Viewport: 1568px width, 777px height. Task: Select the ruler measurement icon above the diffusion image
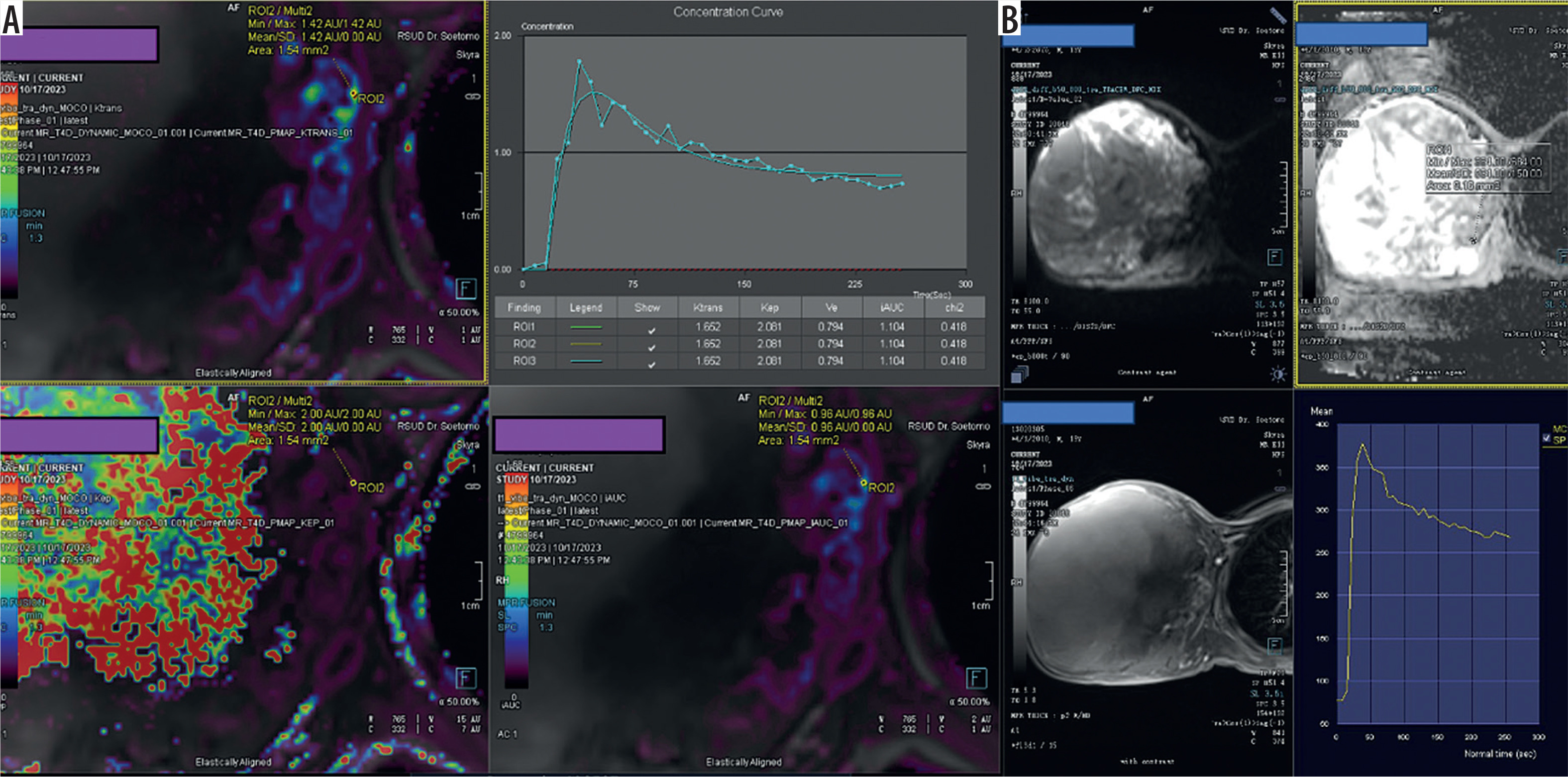pyautogui.click(x=1278, y=15)
